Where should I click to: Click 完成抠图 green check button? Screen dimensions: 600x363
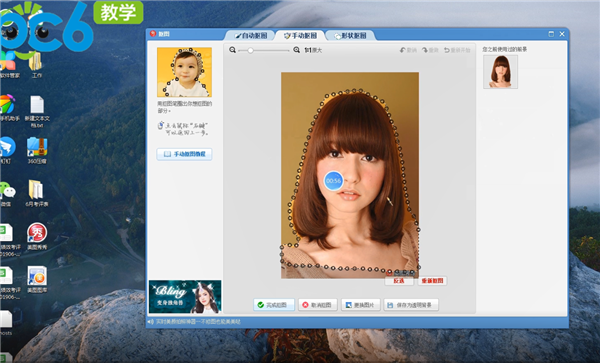tap(274, 305)
